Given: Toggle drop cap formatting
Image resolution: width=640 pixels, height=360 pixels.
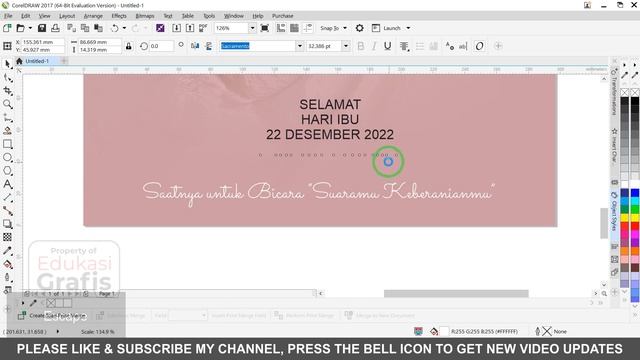Looking at the screenshot, I should coord(433,46).
